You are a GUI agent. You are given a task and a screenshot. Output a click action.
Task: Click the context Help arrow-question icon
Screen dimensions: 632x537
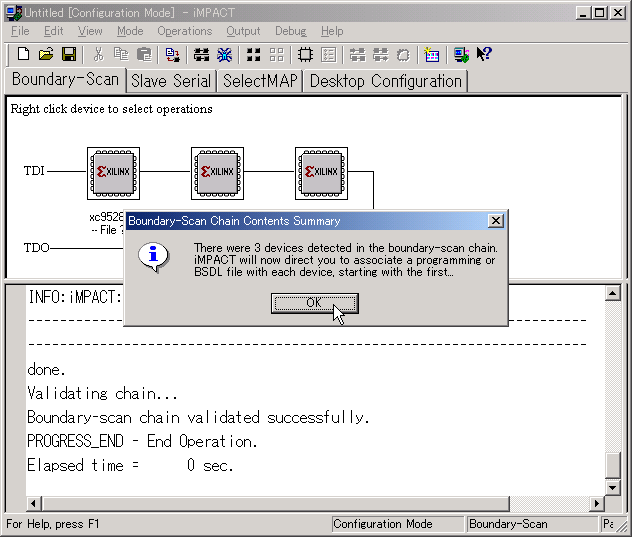point(484,54)
